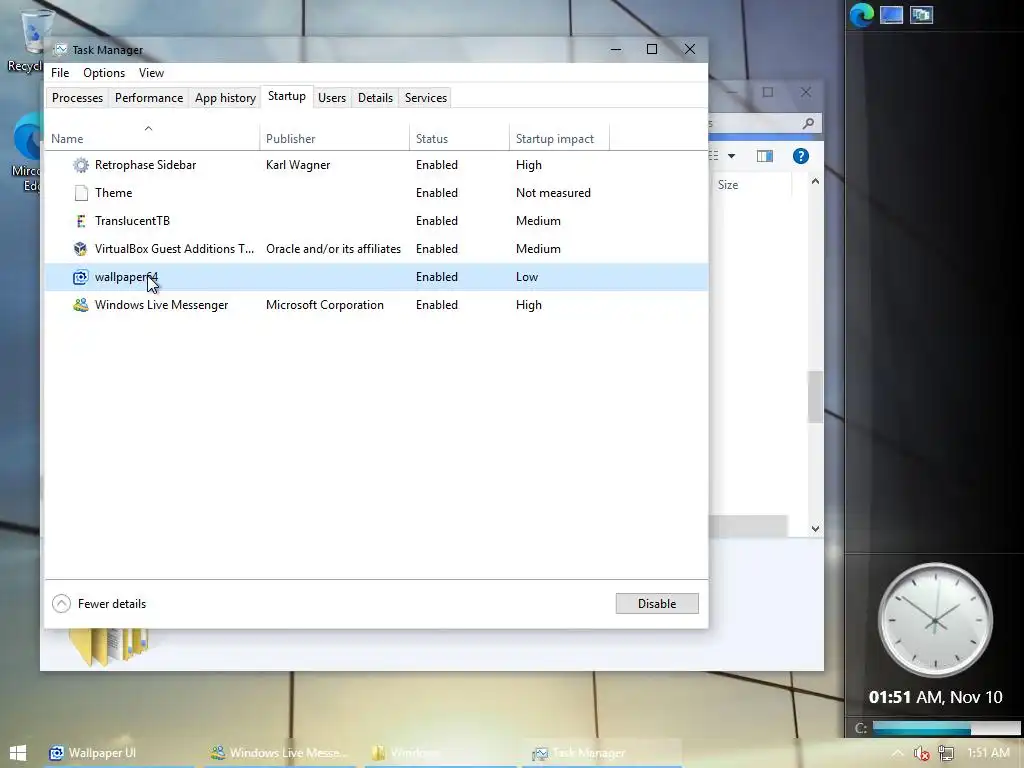Click the Size column in Explorer
The width and height of the screenshot is (1024, 768).
(751, 185)
